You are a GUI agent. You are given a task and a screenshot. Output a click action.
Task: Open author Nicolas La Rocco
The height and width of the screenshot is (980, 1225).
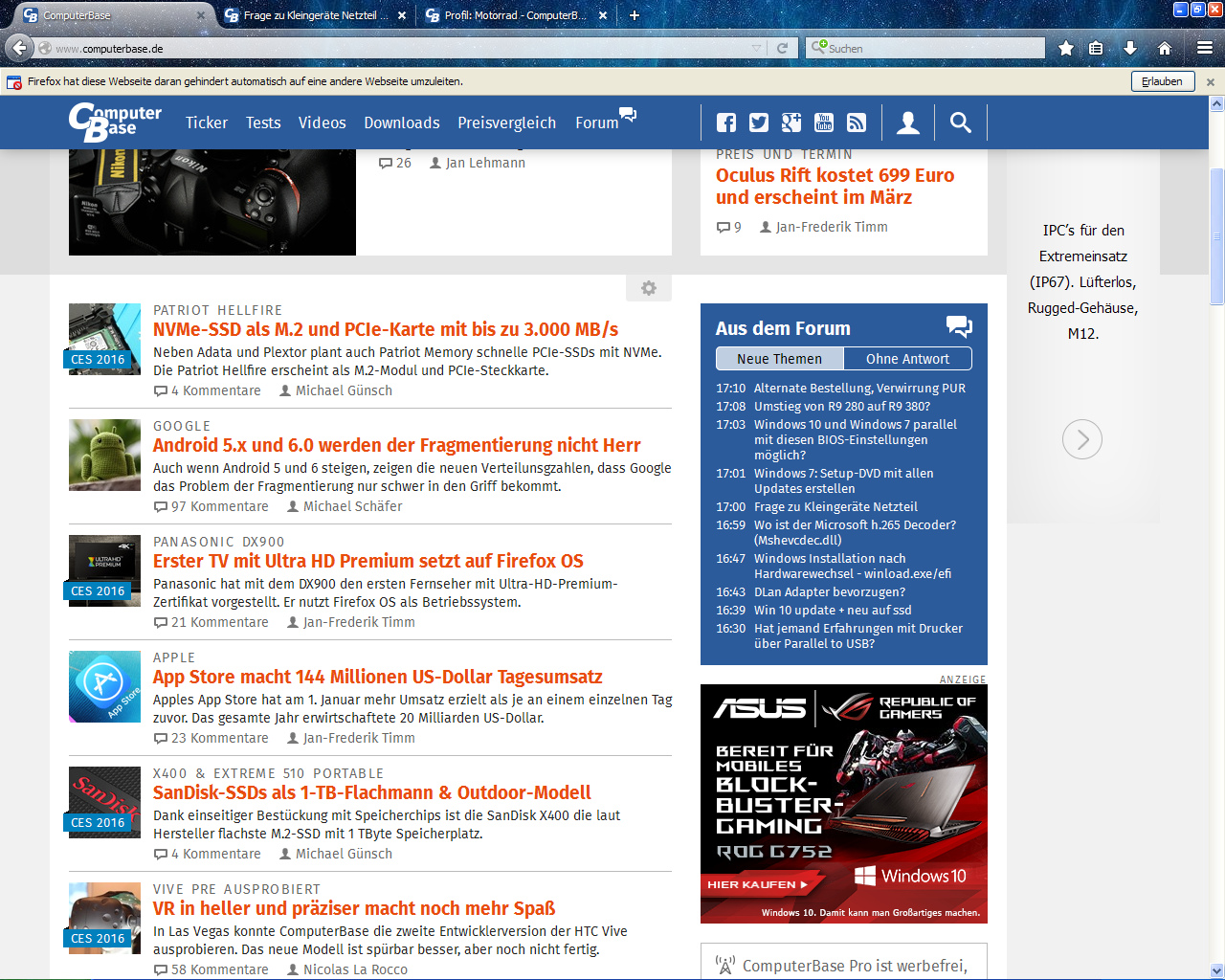pos(355,969)
